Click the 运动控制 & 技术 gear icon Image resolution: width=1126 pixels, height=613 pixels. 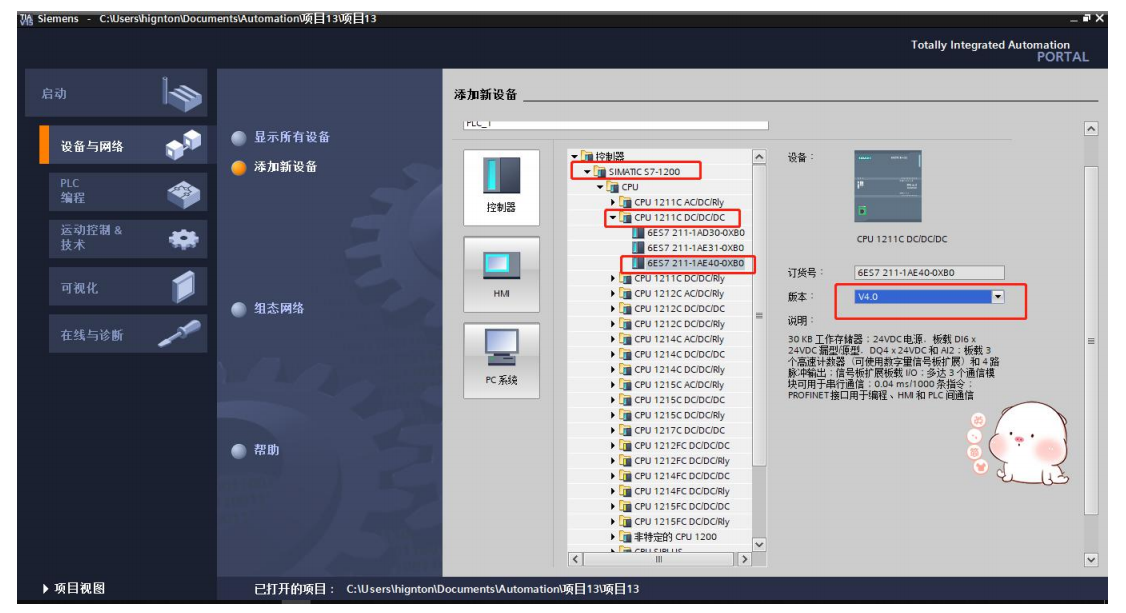[x=183, y=239]
